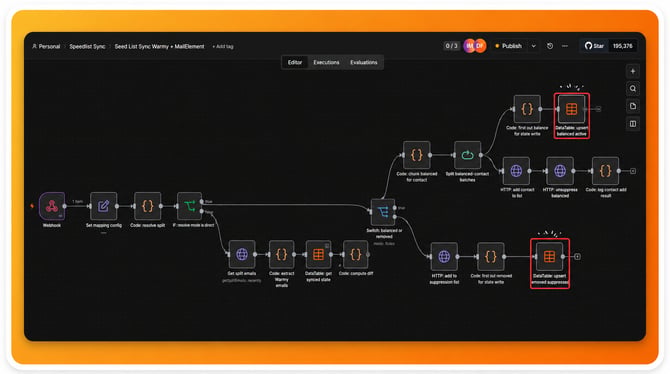Switch to the Executions tab

click(x=326, y=62)
